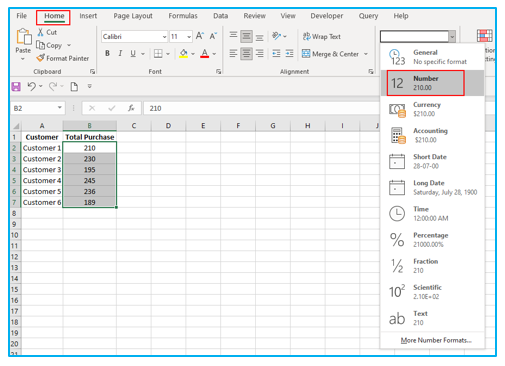Increase the indent
Image resolution: width=505 pixels, height=366 pixels.
pyautogui.click(x=289, y=54)
